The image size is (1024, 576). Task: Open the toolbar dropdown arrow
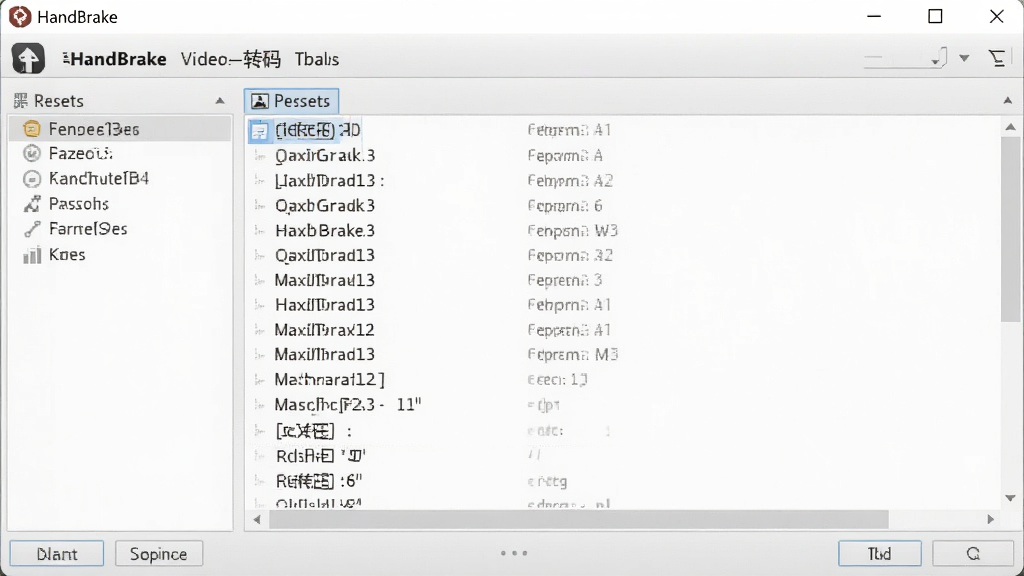964,58
